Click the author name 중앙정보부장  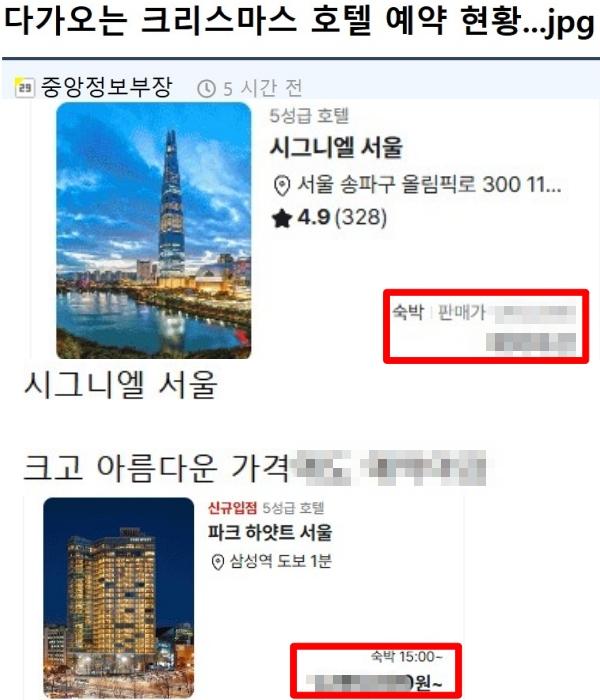(106, 87)
